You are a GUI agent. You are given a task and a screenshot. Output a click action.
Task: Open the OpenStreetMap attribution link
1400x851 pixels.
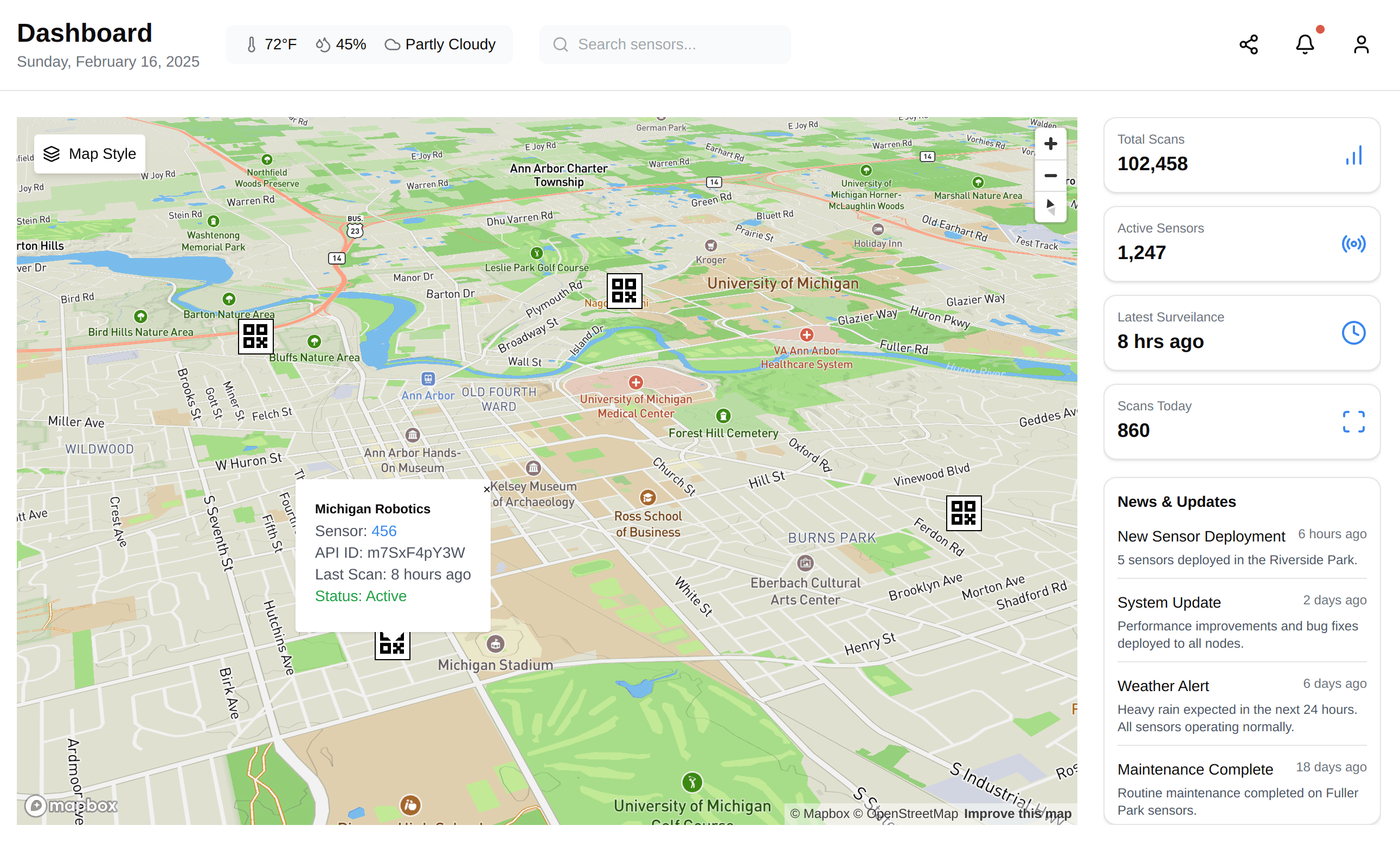905,814
